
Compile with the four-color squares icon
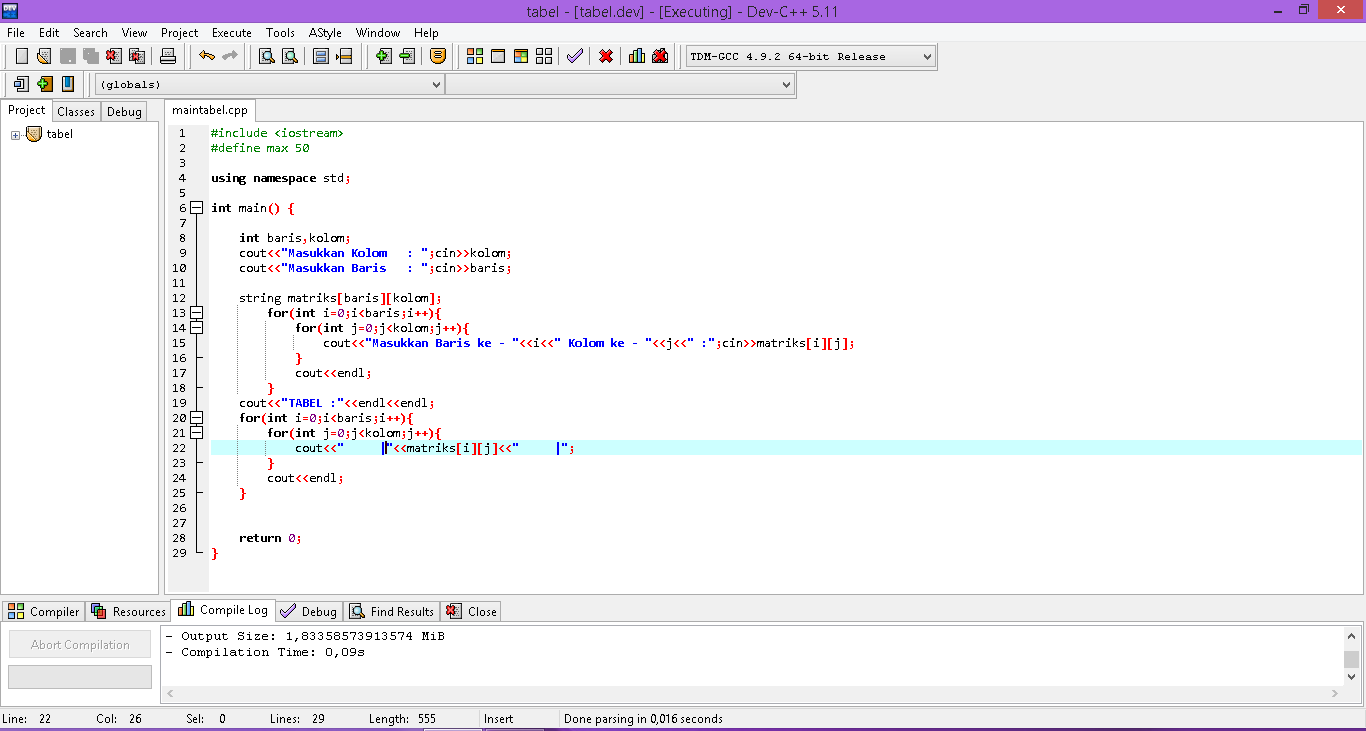tap(475, 56)
